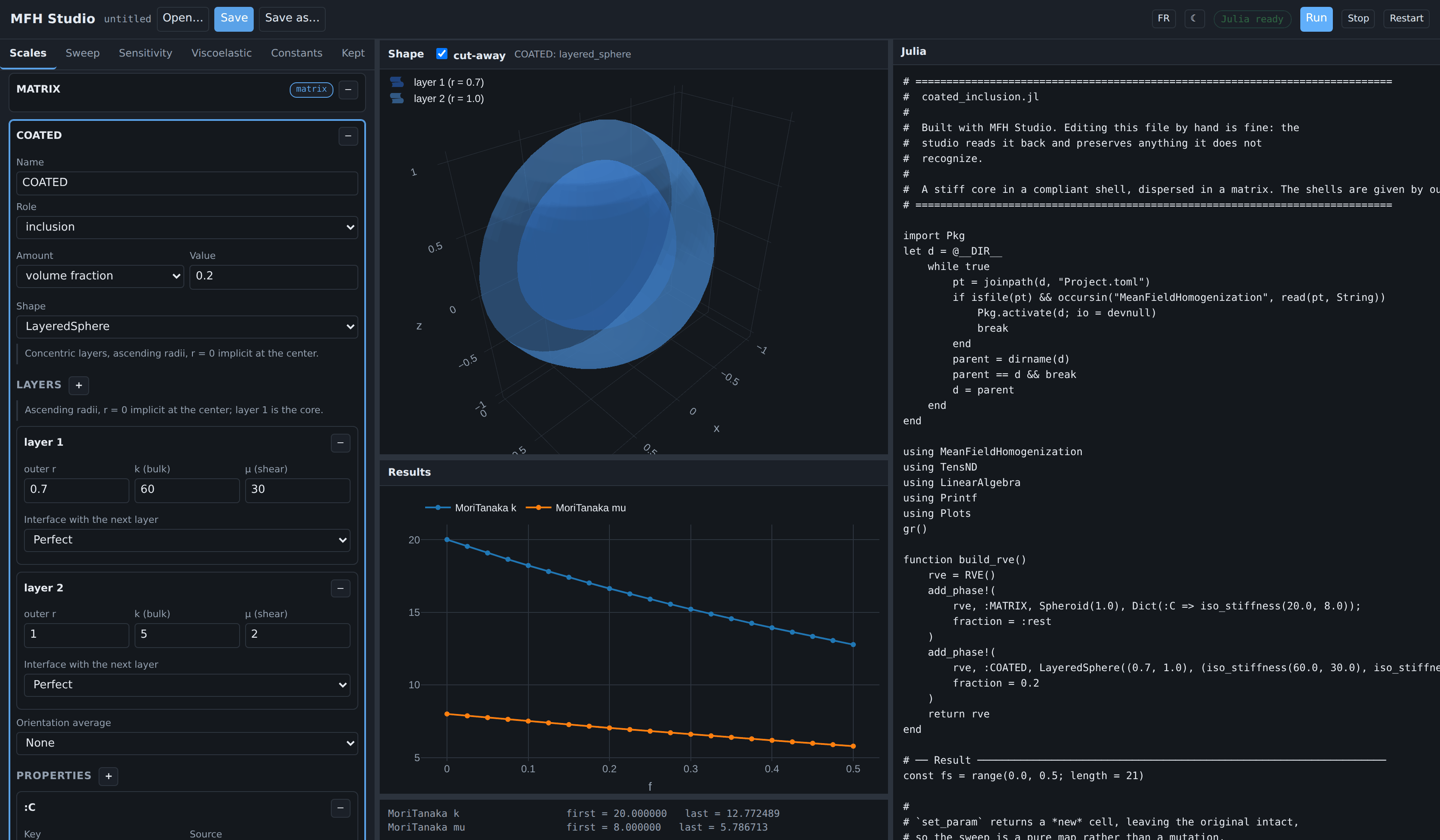1440x840 pixels.
Task: Click the Julia ready status badge
Action: [x=1252, y=19]
